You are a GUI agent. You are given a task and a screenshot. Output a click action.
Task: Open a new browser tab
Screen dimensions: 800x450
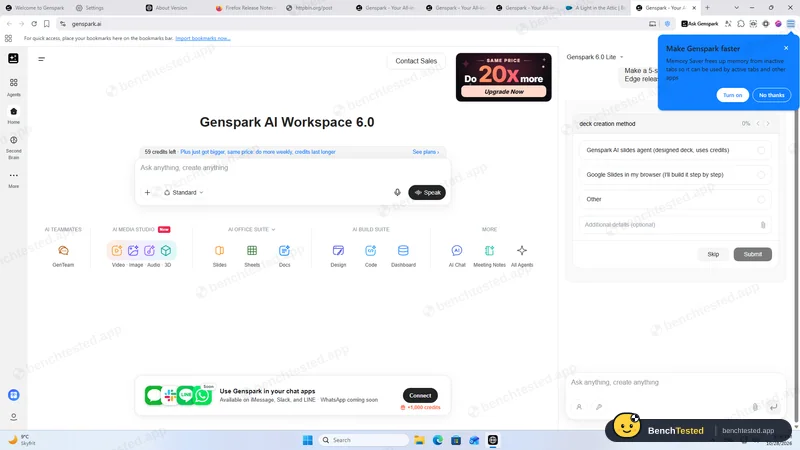click(708, 8)
